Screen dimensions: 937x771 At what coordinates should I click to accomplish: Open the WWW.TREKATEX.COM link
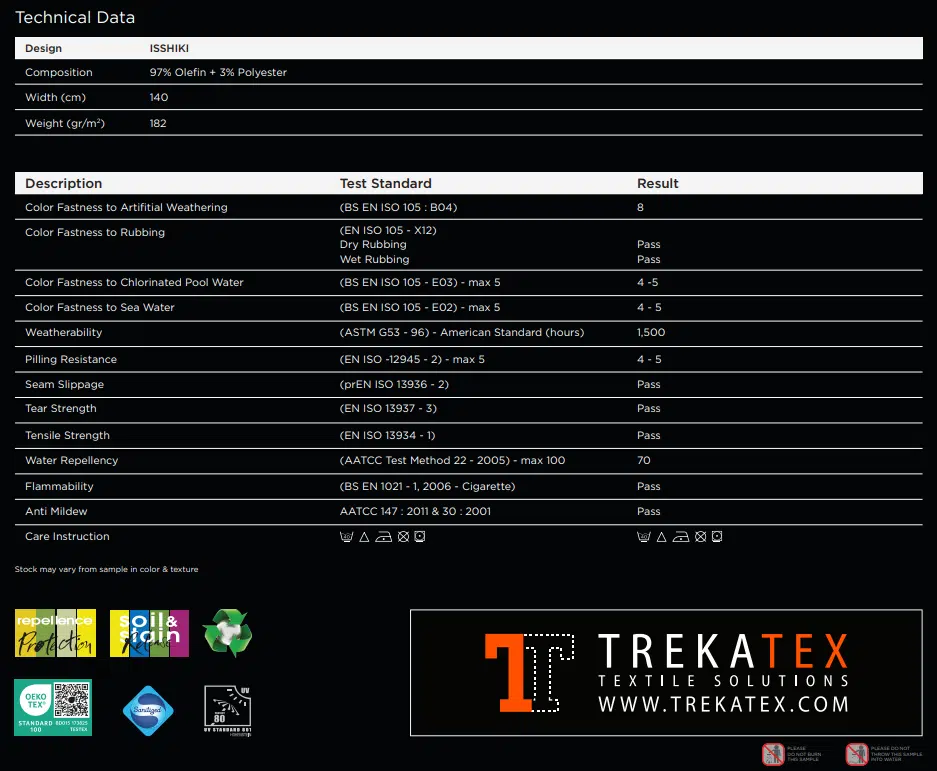pos(723,704)
